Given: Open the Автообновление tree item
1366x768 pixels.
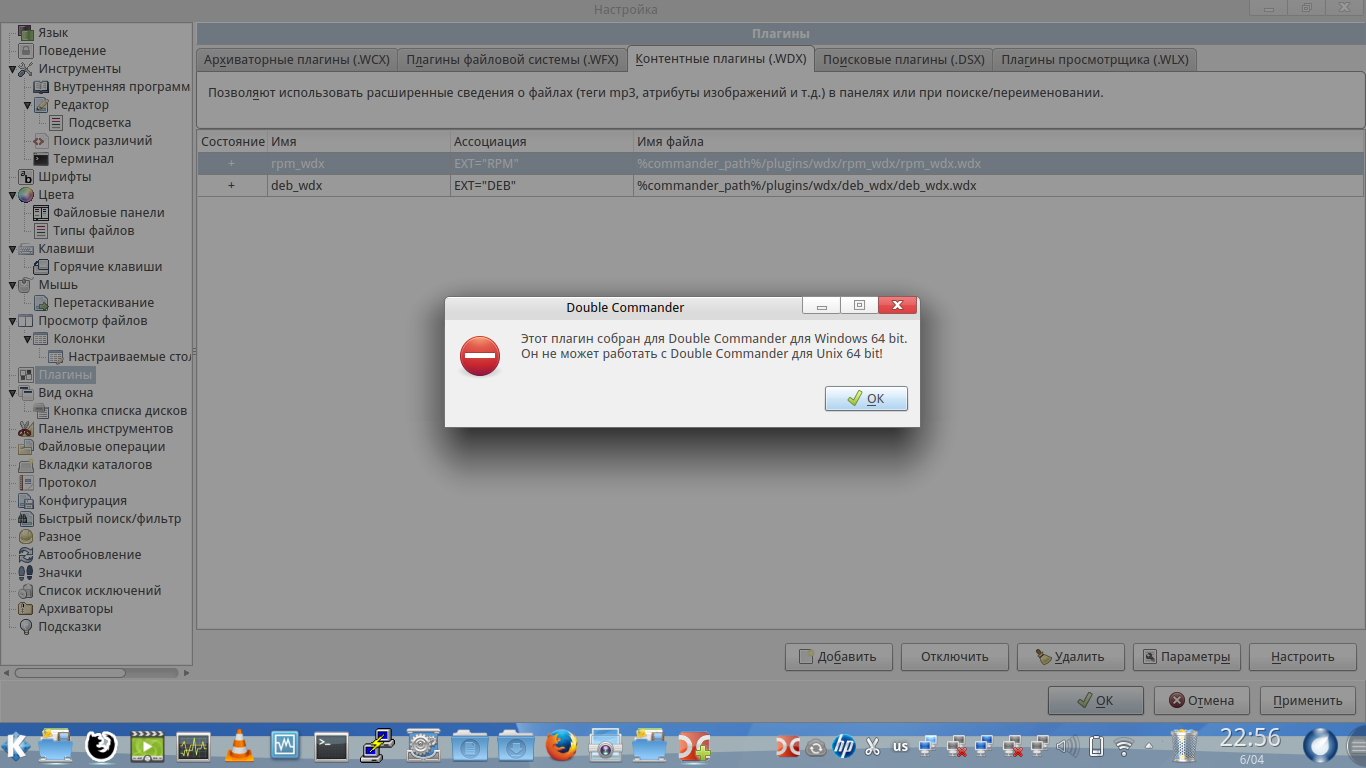Looking at the screenshot, I should 90,555.
